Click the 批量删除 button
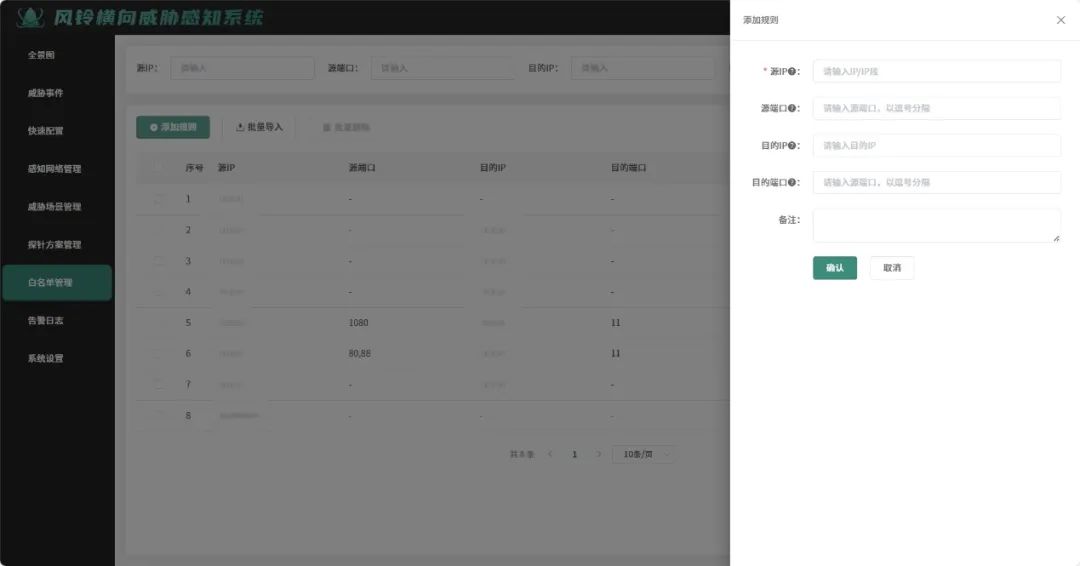 point(346,127)
